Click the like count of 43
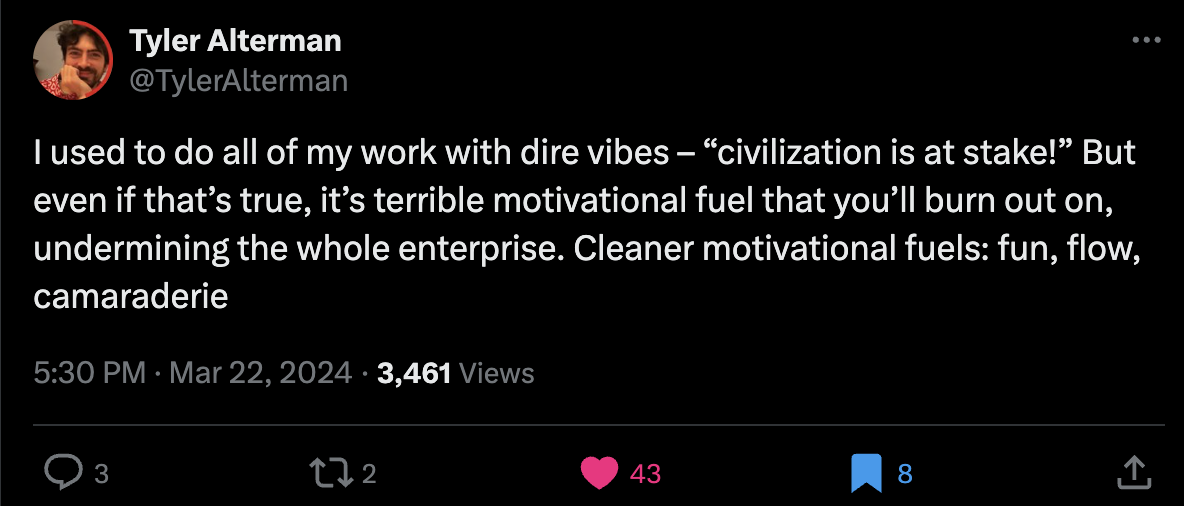 point(646,473)
